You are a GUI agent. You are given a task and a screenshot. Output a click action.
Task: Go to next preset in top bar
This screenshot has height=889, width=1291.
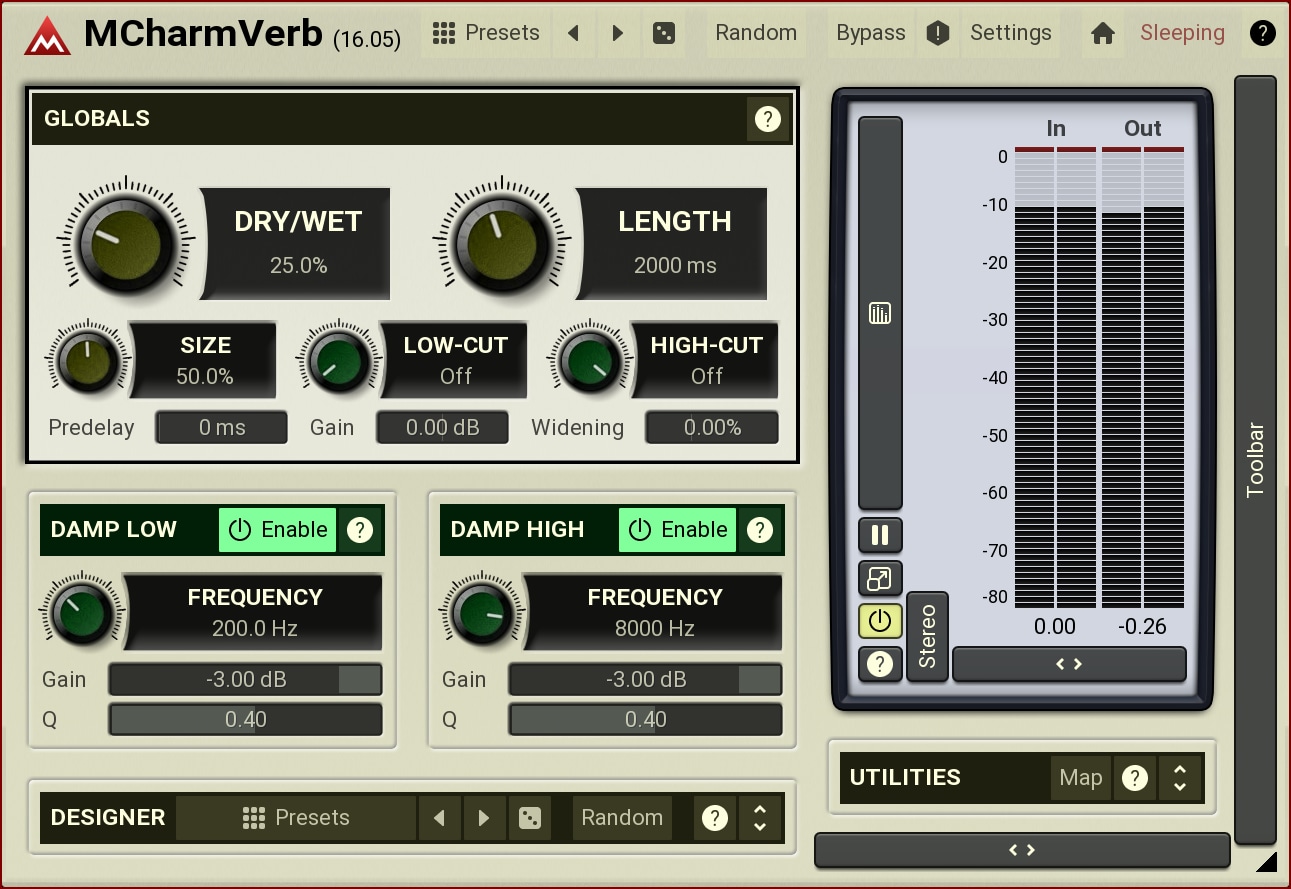tap(618, 33)
